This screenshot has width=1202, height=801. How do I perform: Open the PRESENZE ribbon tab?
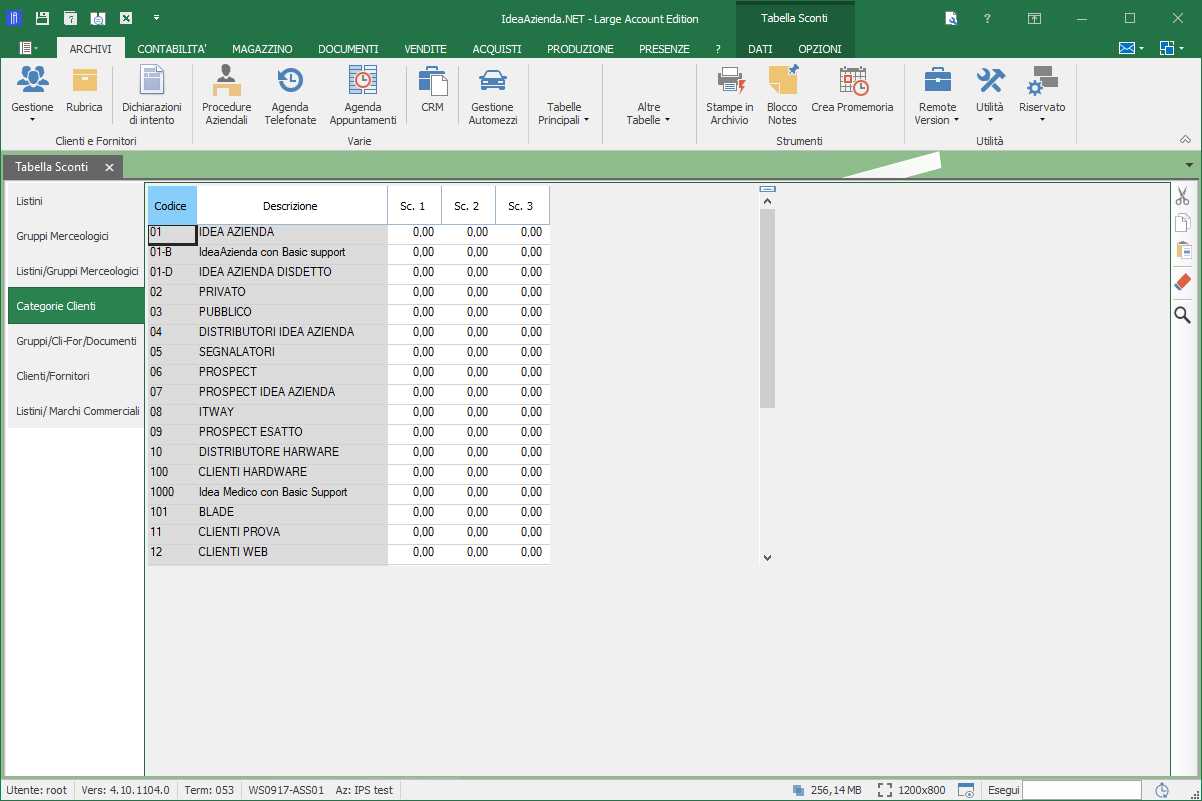(x=664, y=48)
